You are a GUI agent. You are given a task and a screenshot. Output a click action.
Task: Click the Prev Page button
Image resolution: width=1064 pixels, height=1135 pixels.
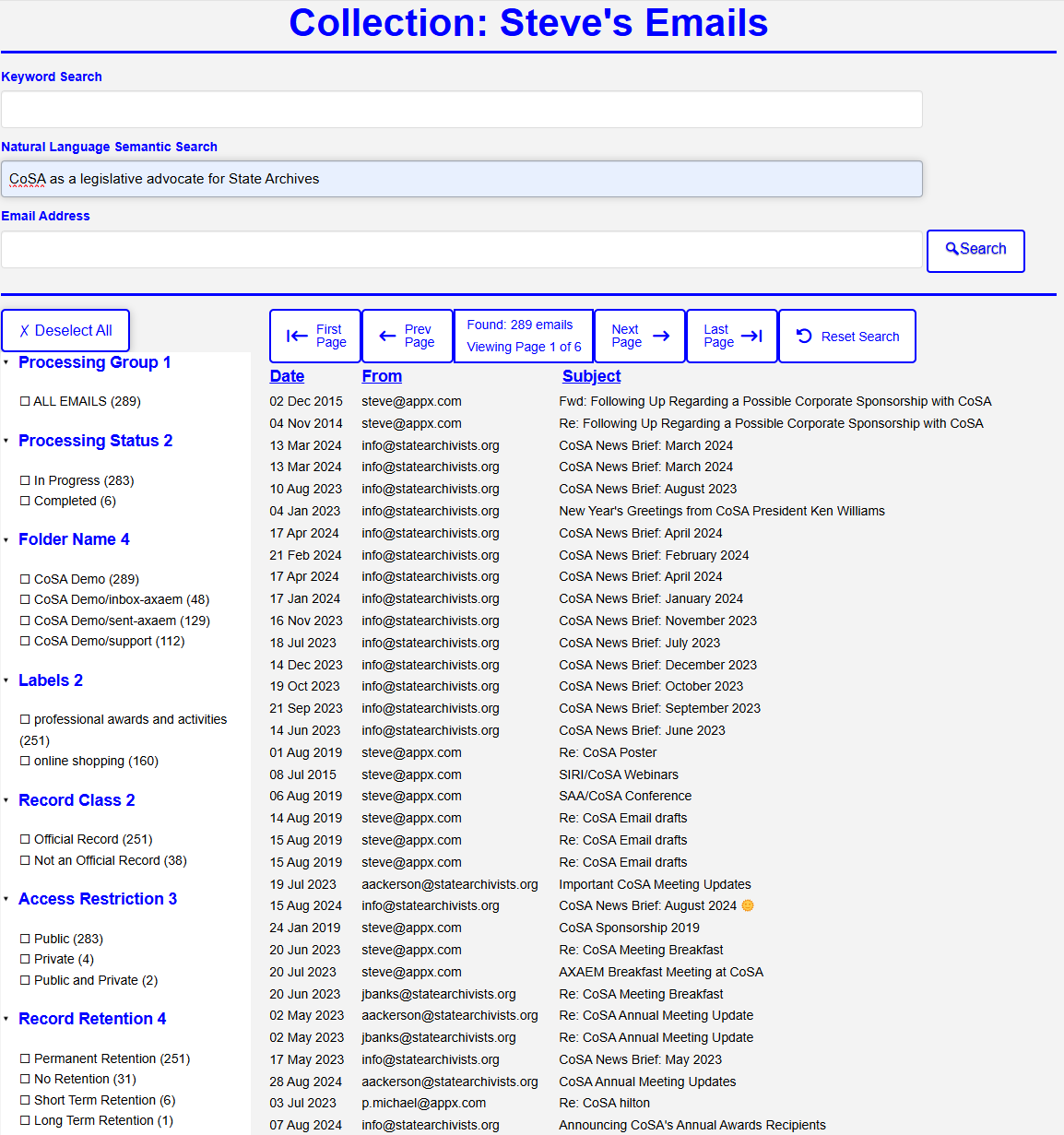point(408,336)
